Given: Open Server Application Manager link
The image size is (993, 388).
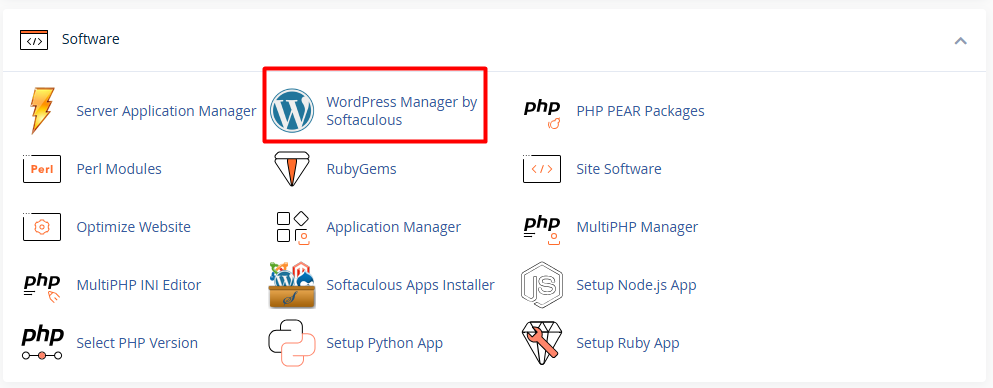Looking at the screenshot, I should tap(167, 111).
